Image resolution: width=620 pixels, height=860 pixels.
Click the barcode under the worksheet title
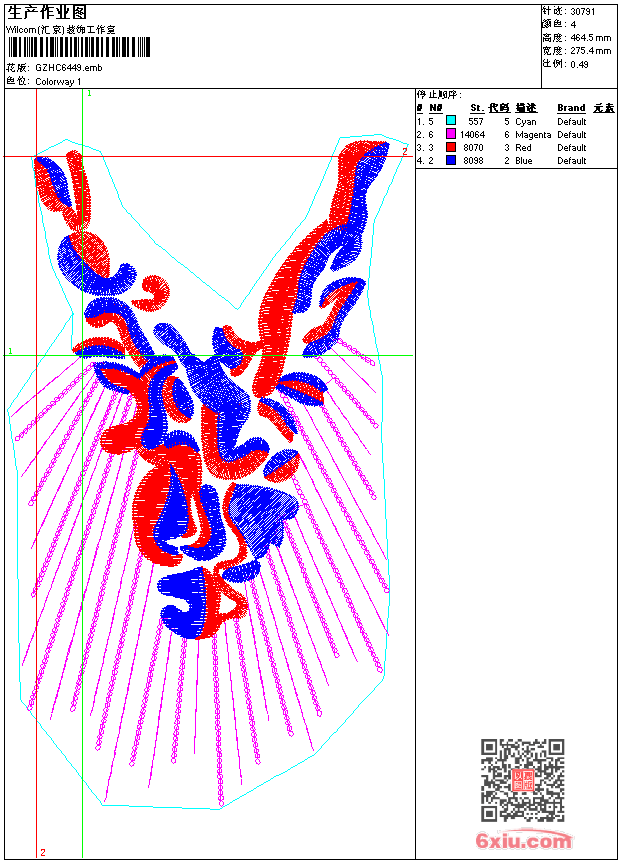pos(78,46)
